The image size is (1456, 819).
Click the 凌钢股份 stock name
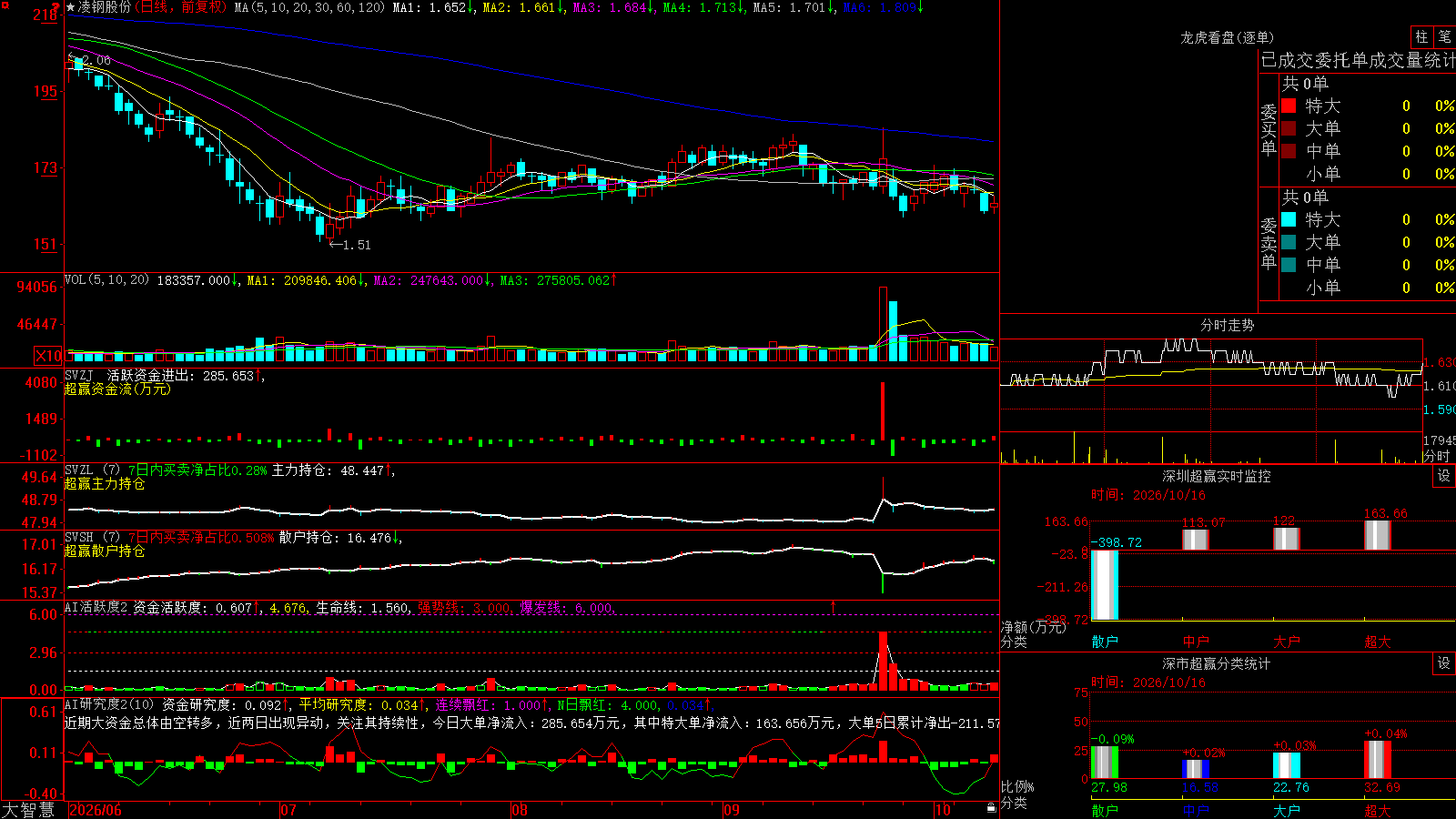105,7
